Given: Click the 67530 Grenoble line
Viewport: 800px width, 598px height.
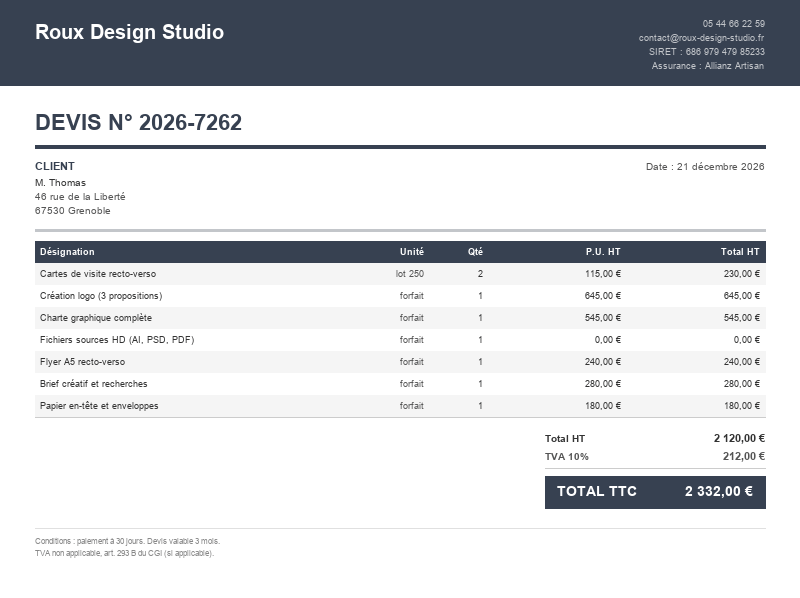Looking at the screenshot, I should pos(72,211).
